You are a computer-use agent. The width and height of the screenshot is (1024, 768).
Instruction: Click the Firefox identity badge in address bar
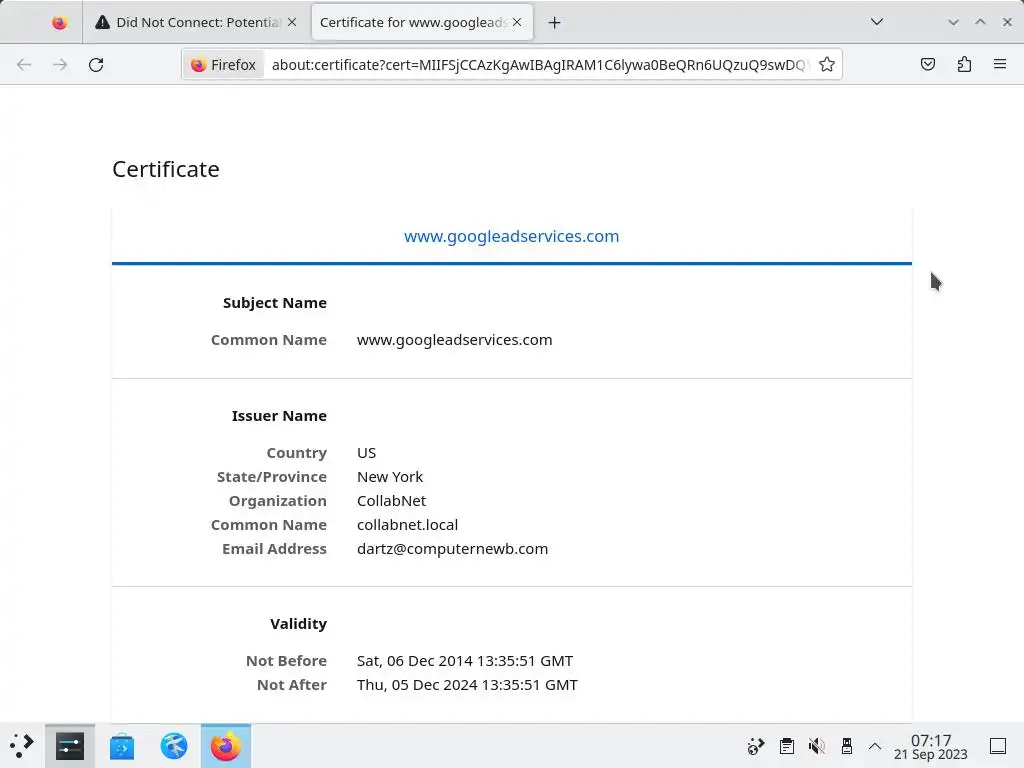[224, 65]
